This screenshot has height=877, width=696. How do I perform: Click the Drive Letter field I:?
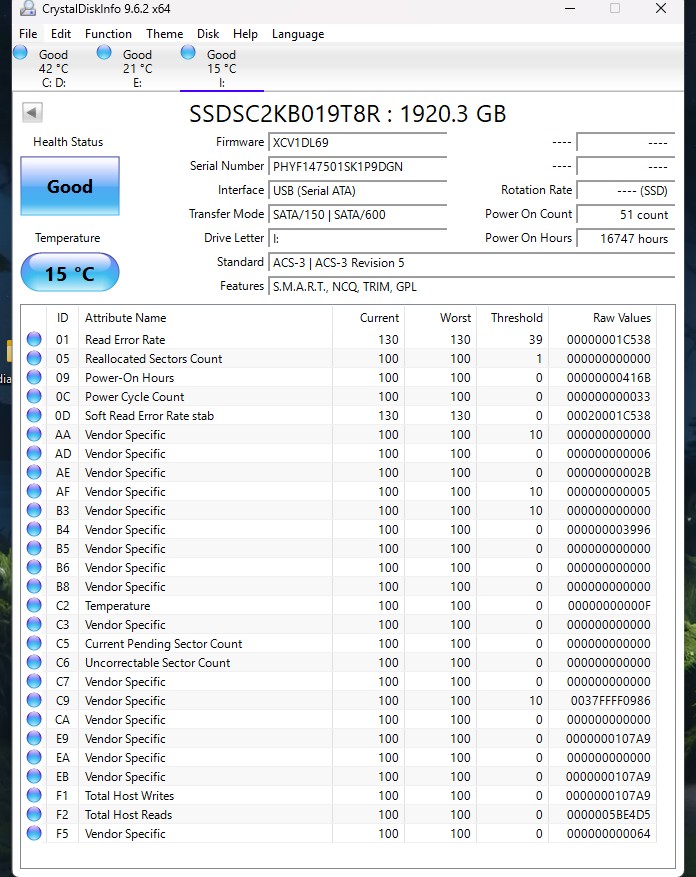(x=358, y=239)
